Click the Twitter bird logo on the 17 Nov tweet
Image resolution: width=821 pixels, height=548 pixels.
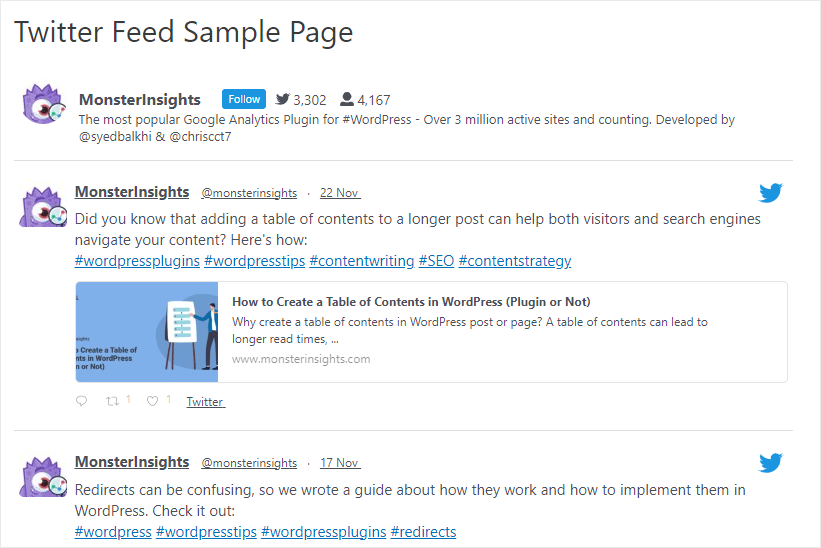770,463
